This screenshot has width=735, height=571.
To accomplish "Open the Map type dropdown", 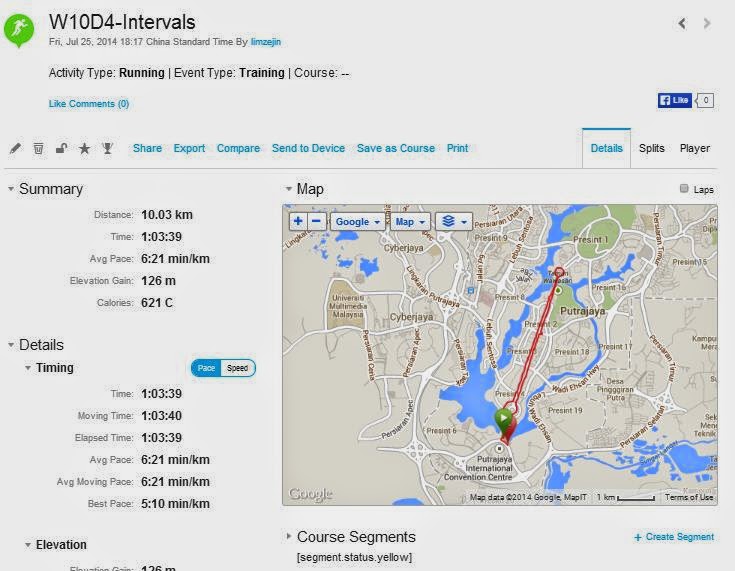I will (410, 221).
